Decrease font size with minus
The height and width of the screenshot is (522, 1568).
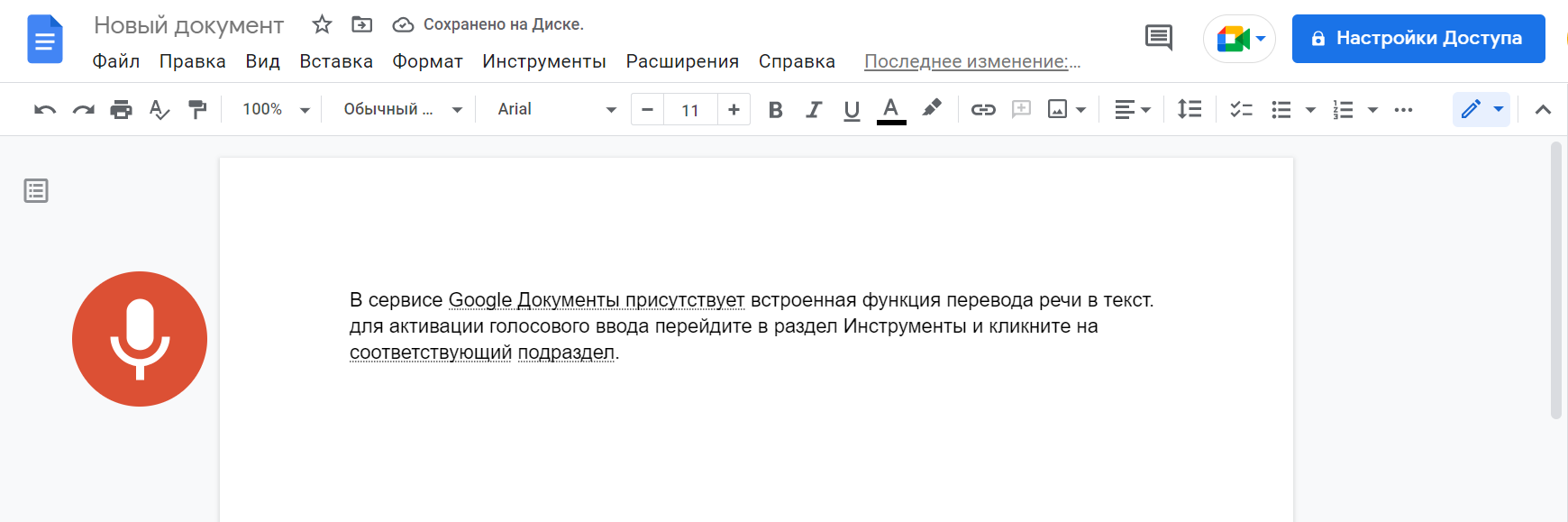647,109
